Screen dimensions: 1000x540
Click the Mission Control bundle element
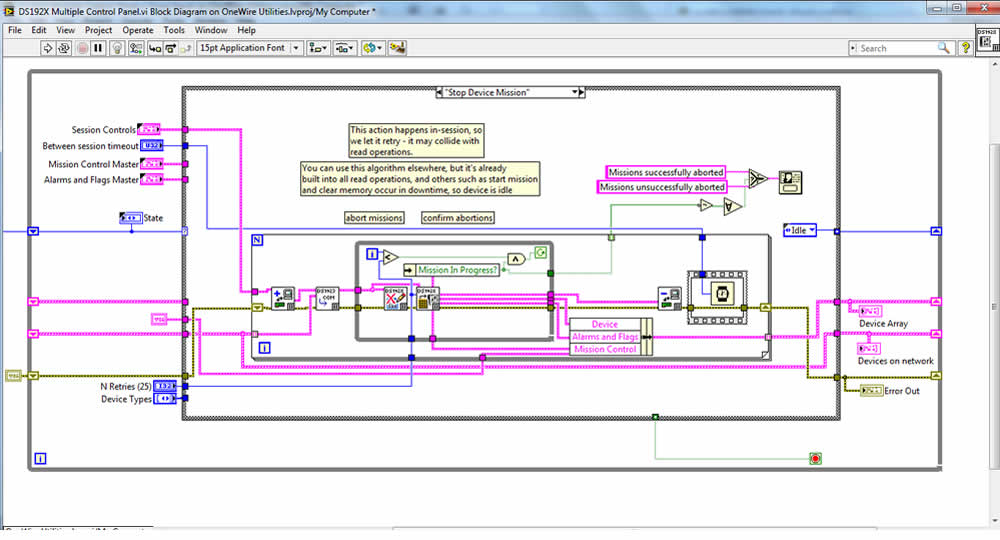click(x=605, y=349)
